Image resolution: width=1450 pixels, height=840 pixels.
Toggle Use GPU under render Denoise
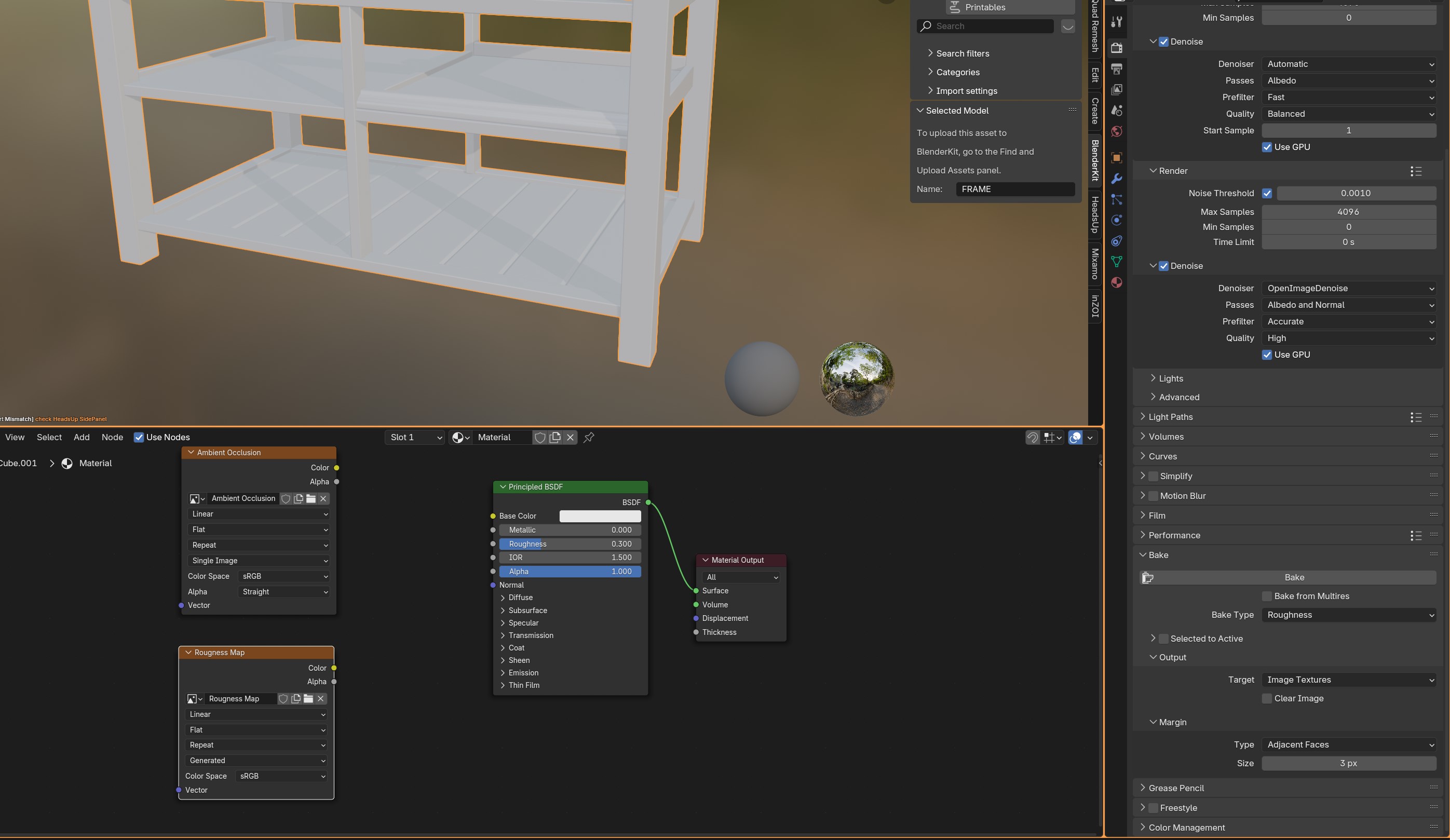point(1267,355)
